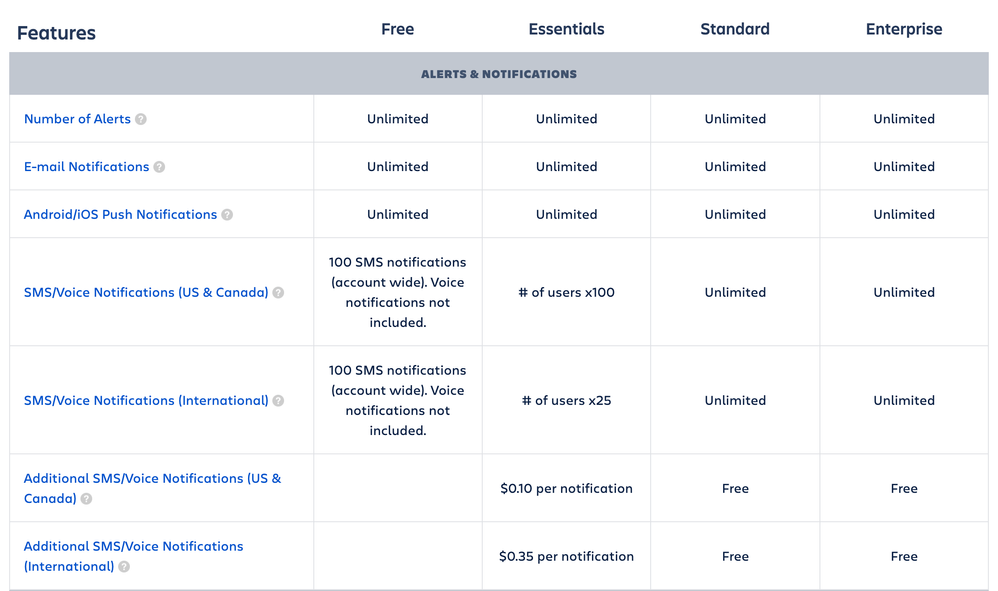Viewport: 998px width, 591px height.
Task: Click help icon next to E-mail Notifications
Action: coord(159,167)
